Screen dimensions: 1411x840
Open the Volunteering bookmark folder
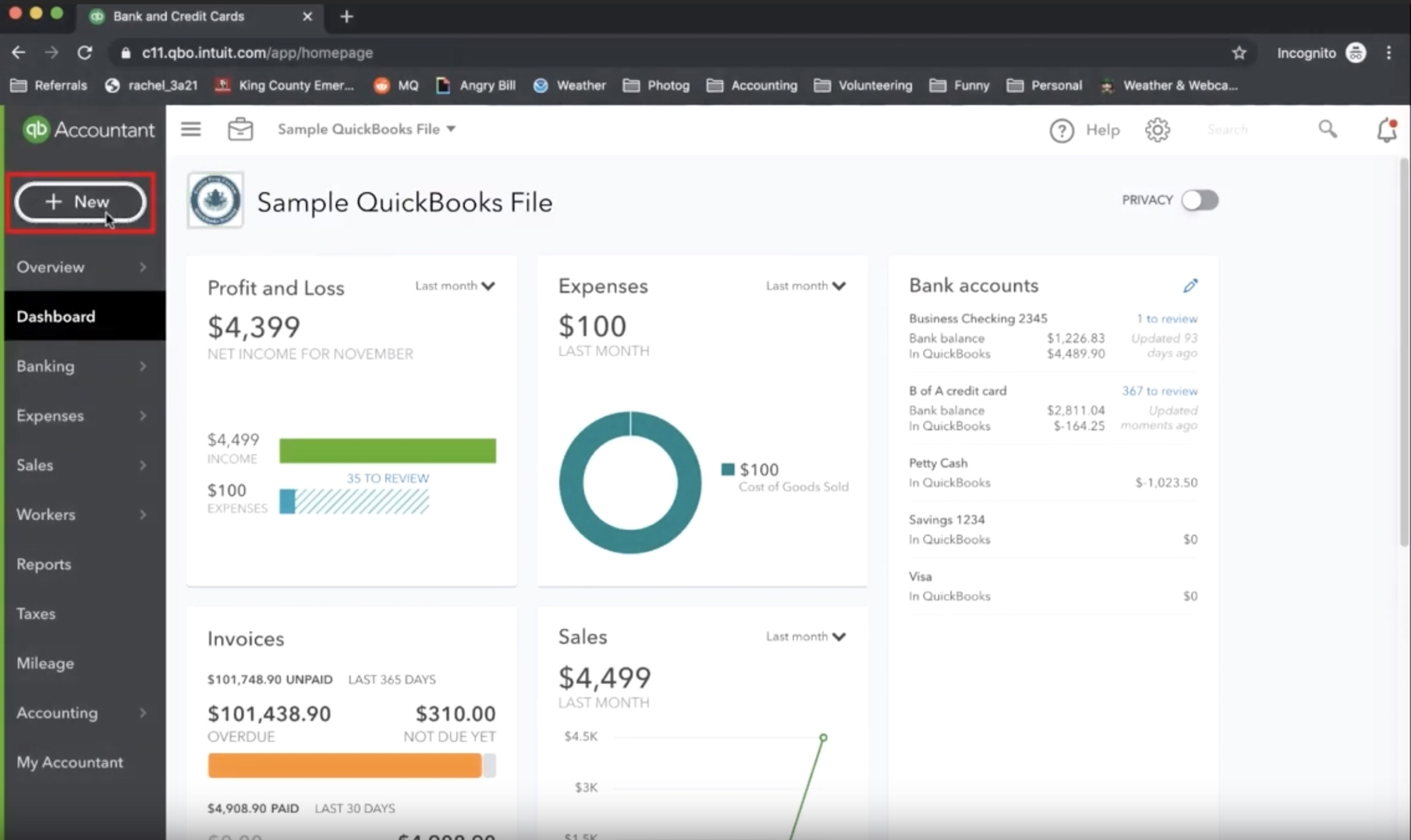(863, 85)
